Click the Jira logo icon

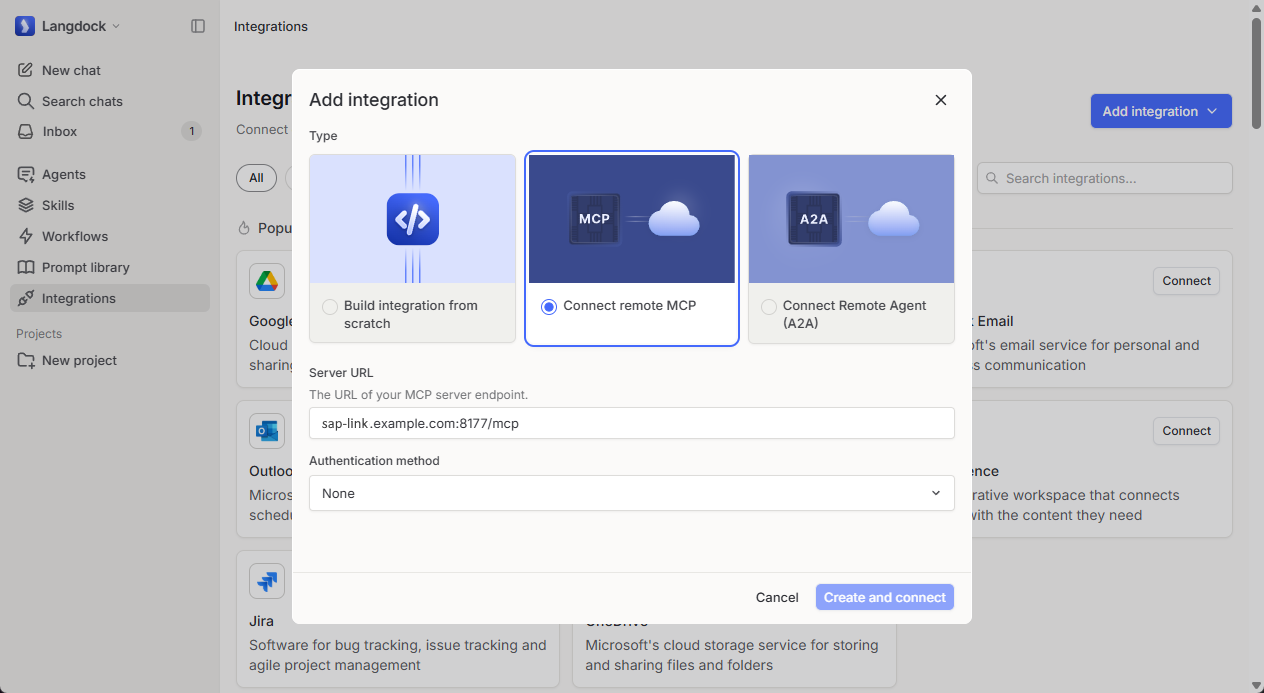click(266, 581)
